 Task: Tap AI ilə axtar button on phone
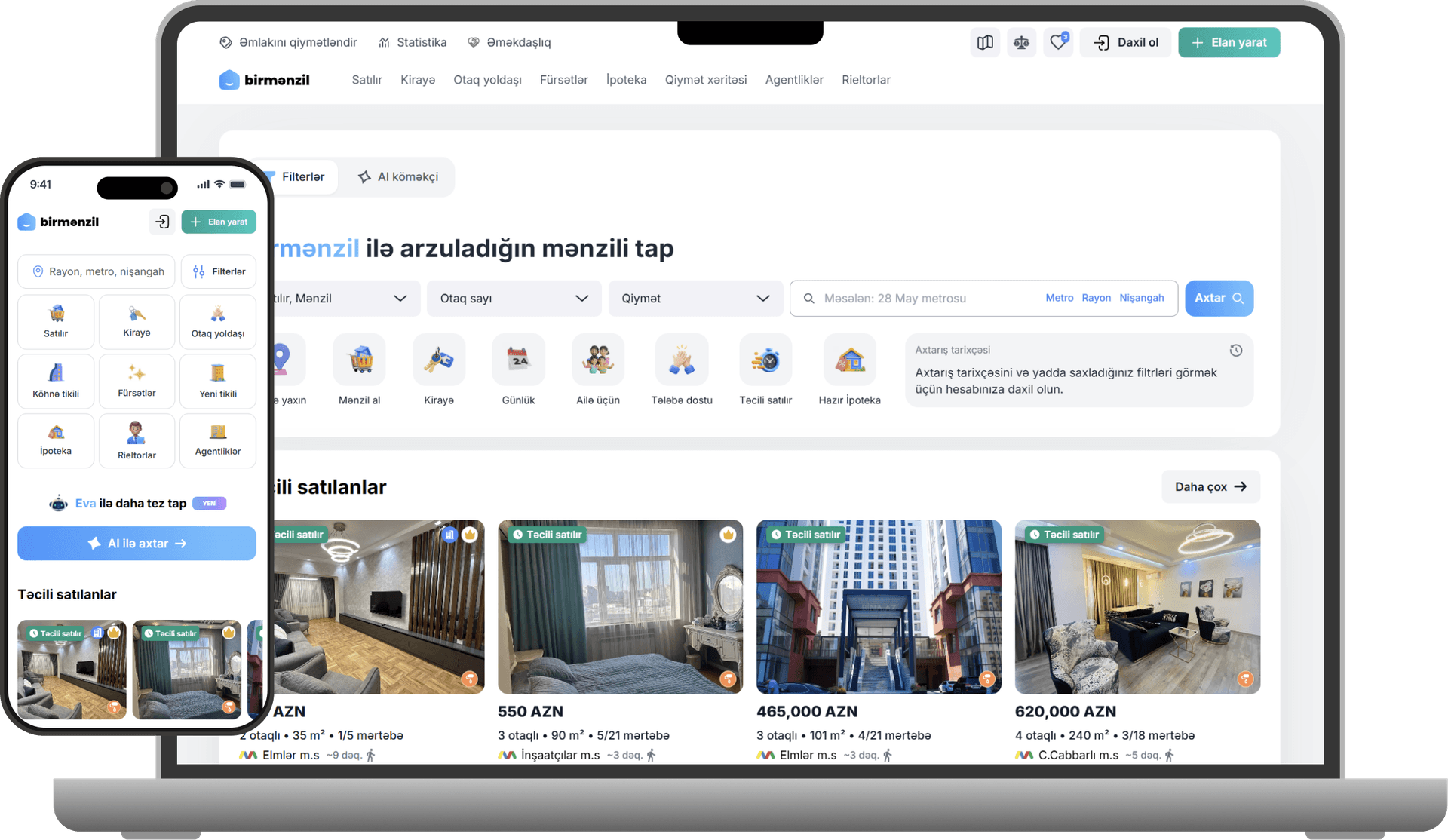tap(137, 544)
